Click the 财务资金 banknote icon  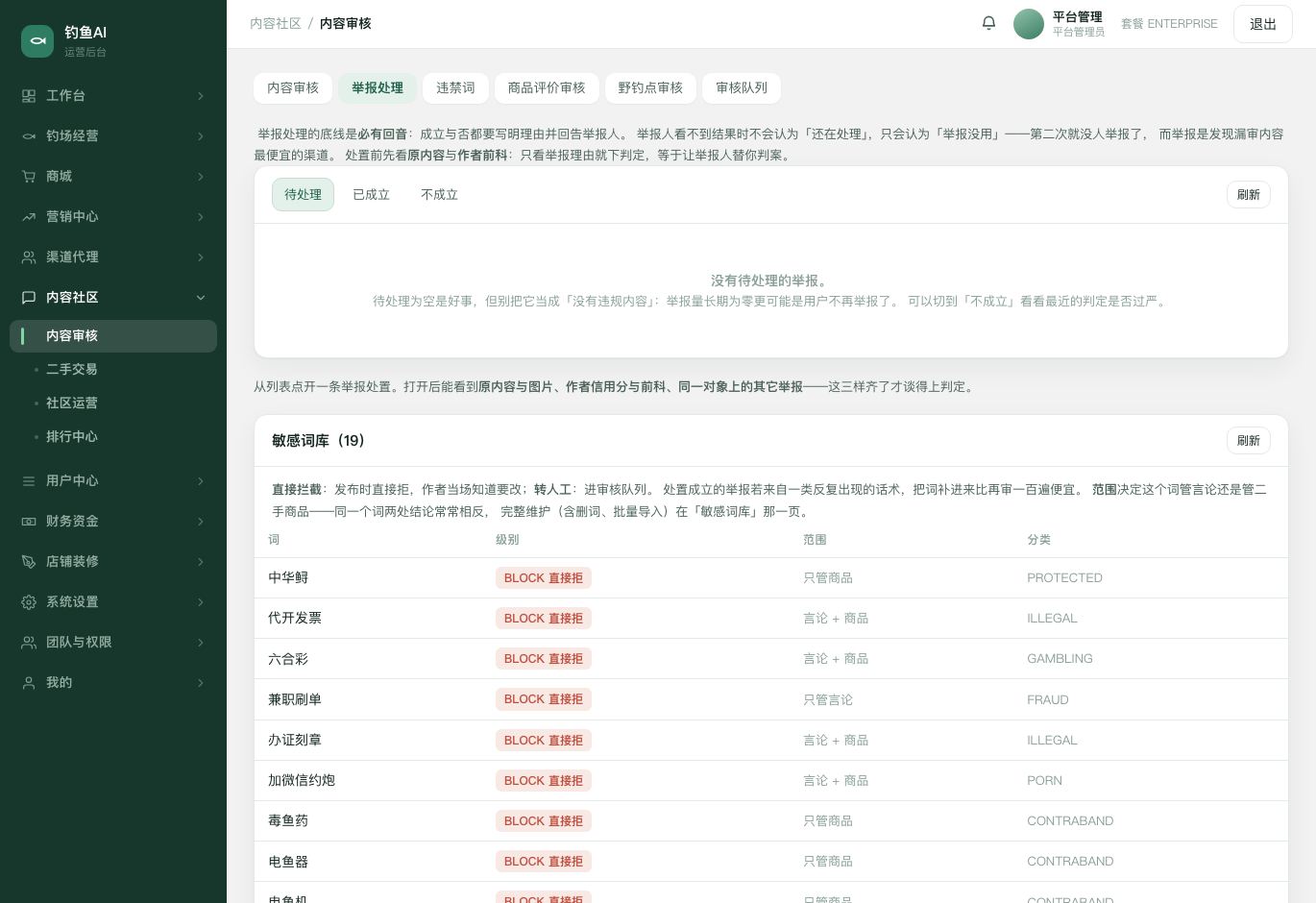(29, 522)
